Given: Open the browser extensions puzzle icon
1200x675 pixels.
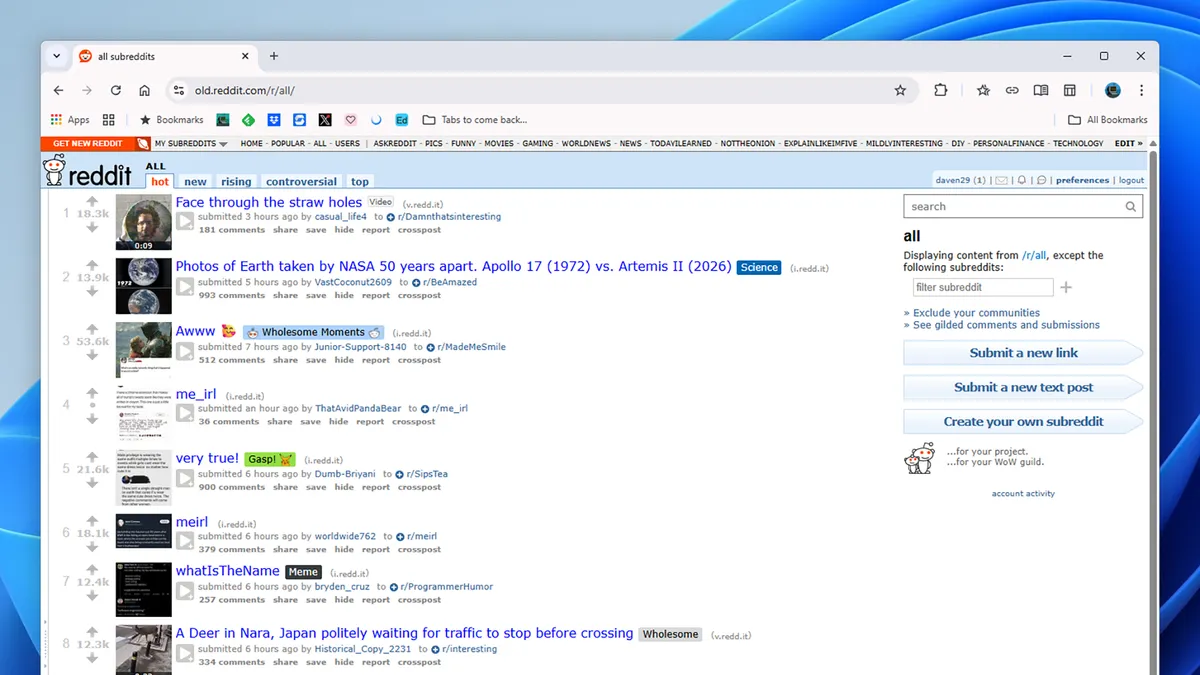Looking at the screenshot, I should click(940, 89).
